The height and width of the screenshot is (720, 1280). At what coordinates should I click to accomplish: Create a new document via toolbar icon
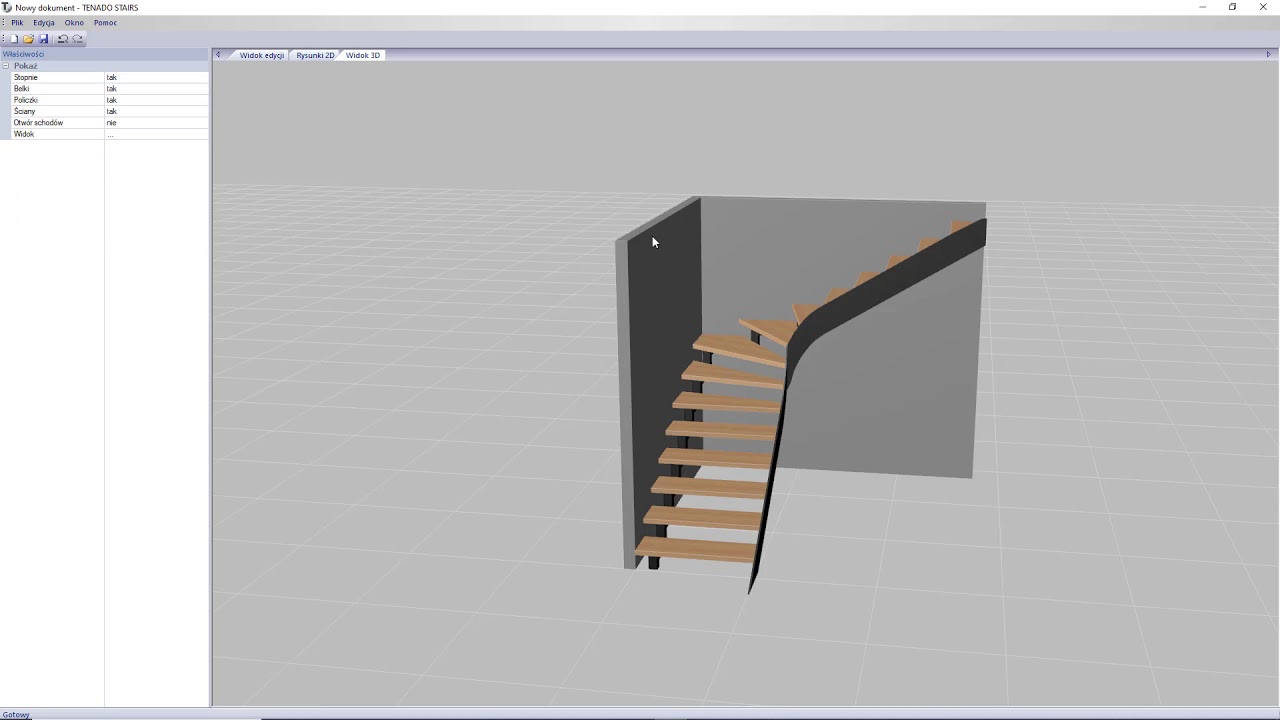[14, 39]
